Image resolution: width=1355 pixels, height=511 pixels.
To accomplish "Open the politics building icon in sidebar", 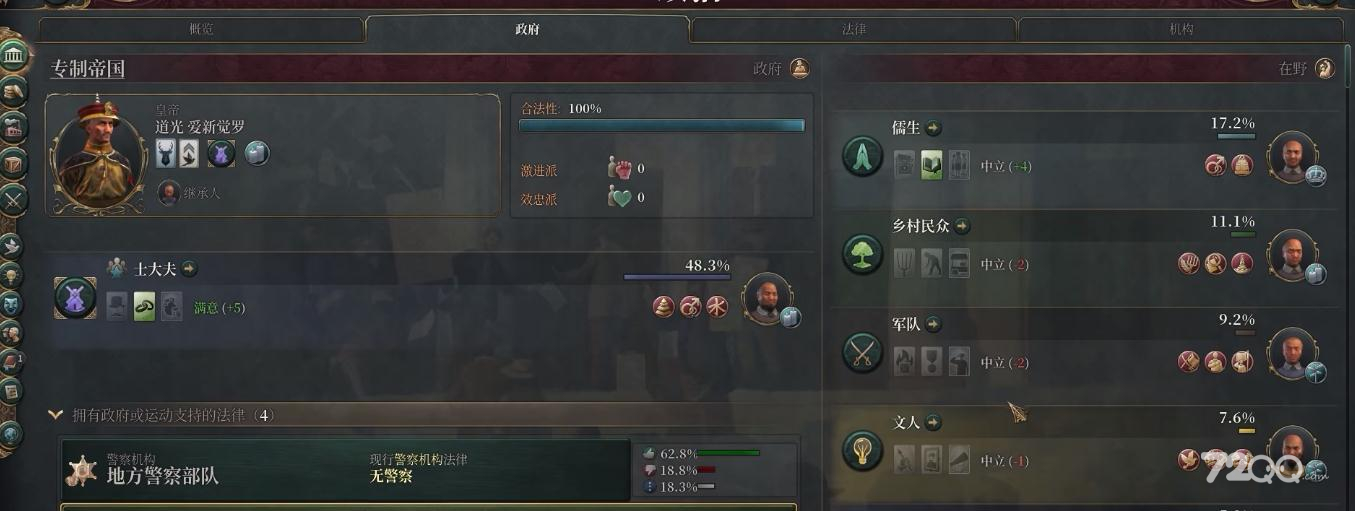I will click(x=14, y=53).
